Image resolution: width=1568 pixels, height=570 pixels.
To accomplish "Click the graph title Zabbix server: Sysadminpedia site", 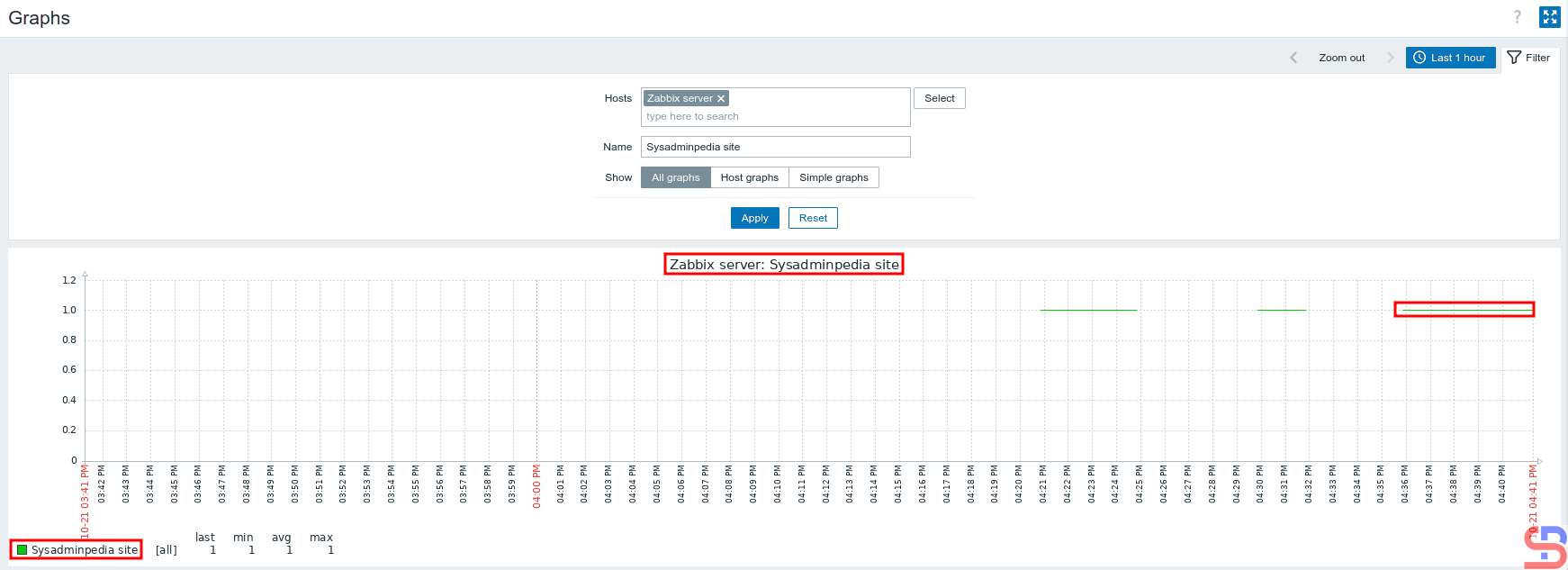I will point(783,265).
